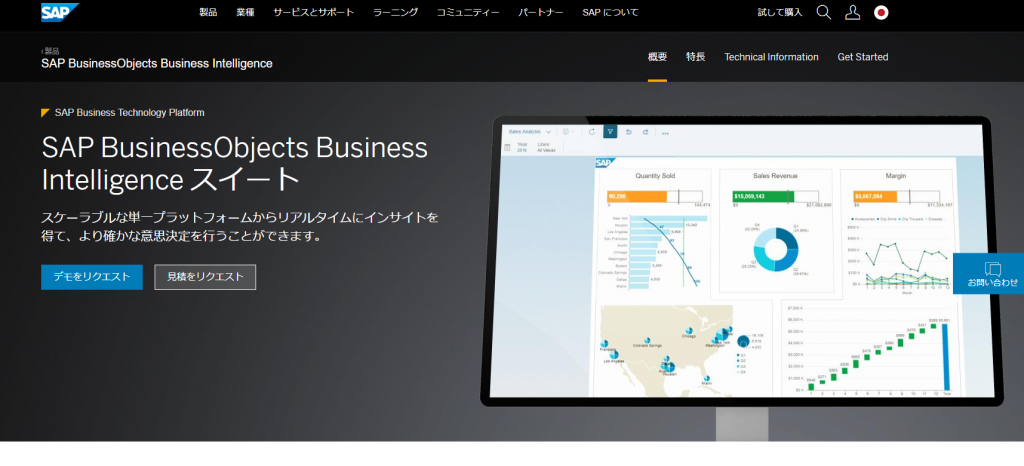Click the SAP logo inside the dashboard
1024x466 pixels.
click(x=604, y=163)
